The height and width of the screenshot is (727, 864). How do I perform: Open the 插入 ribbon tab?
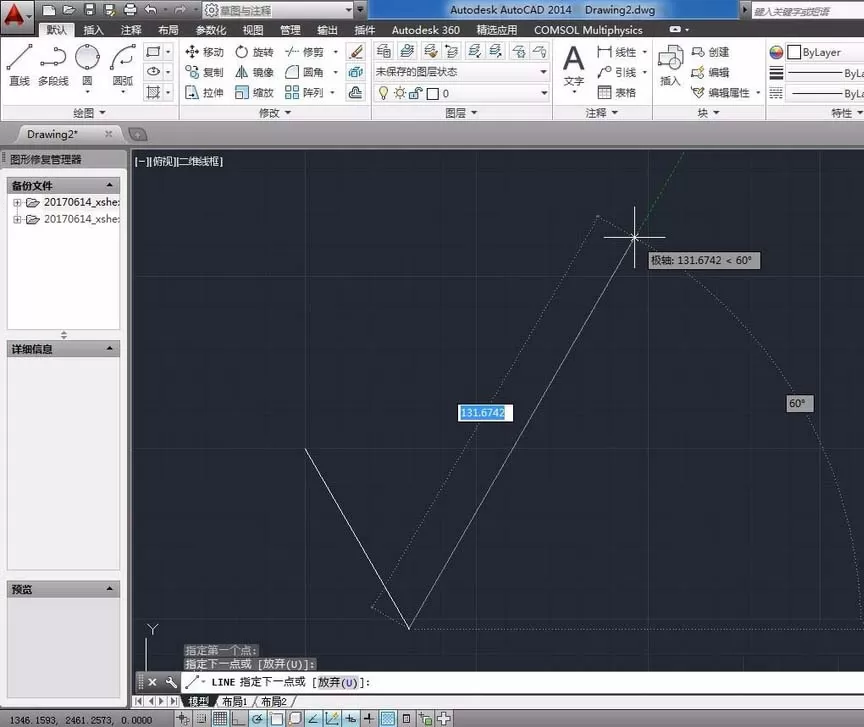[x=93, y=30]
